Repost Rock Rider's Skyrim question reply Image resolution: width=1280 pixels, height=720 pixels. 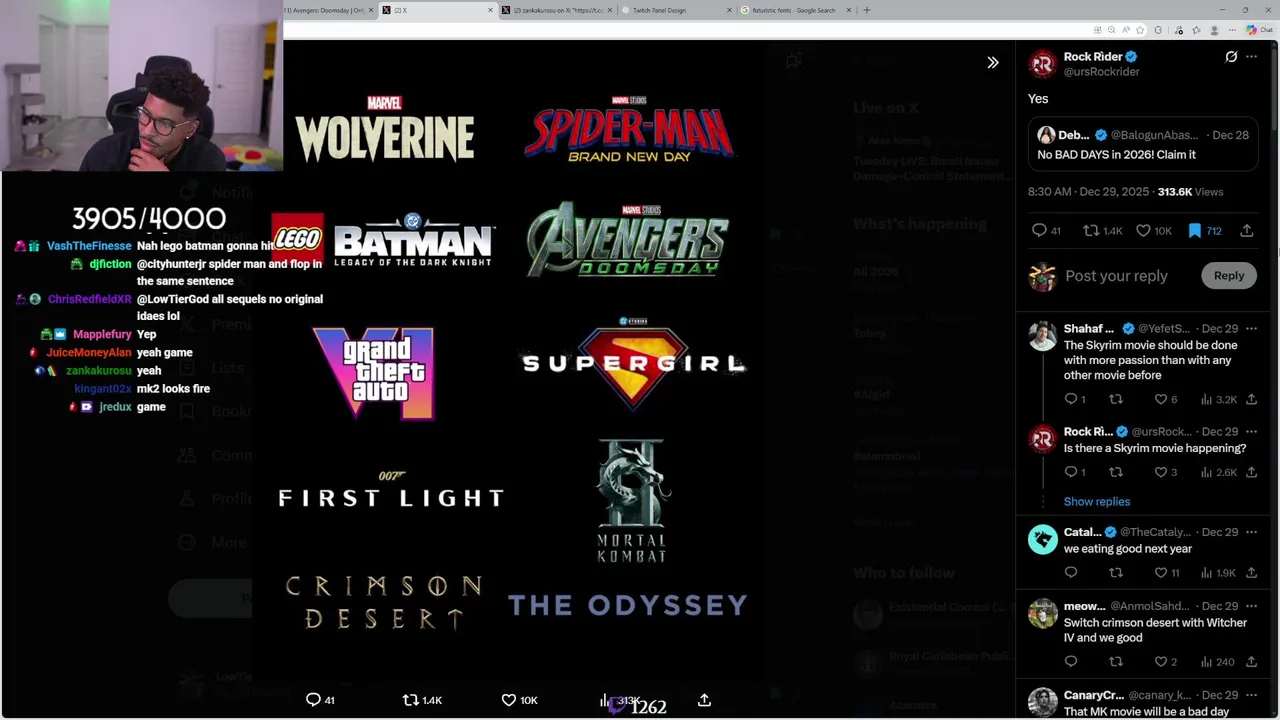1116,472
